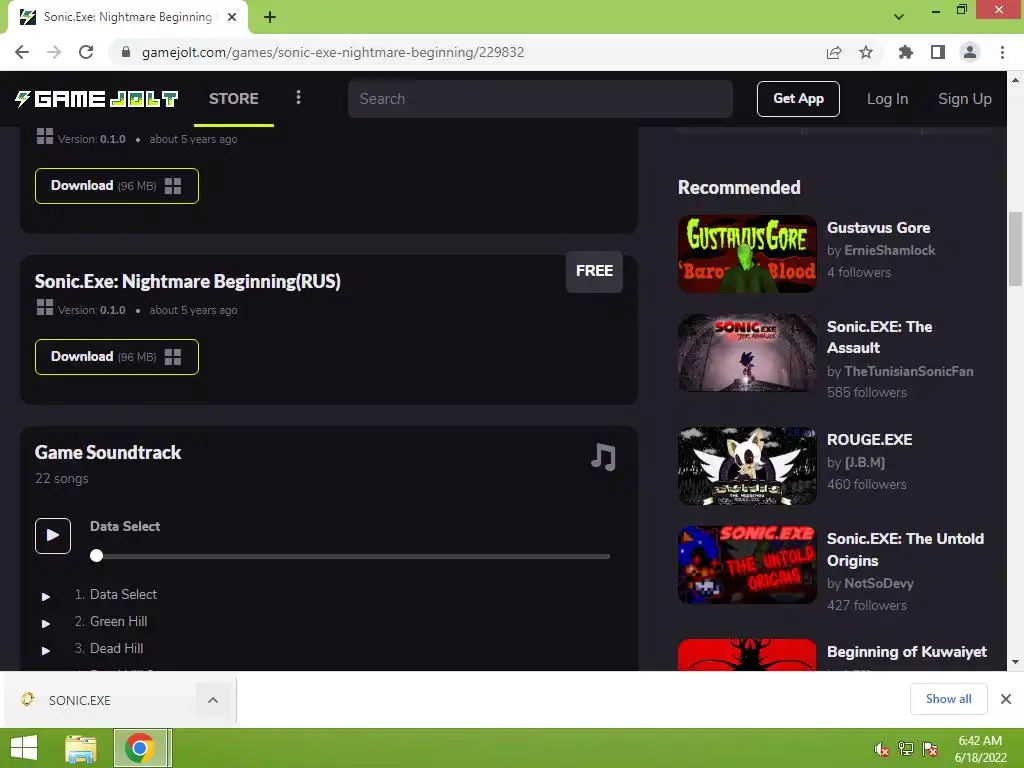Click the soundtrack progress bar track
1024x768 pixels.
(x=350, y=556)
